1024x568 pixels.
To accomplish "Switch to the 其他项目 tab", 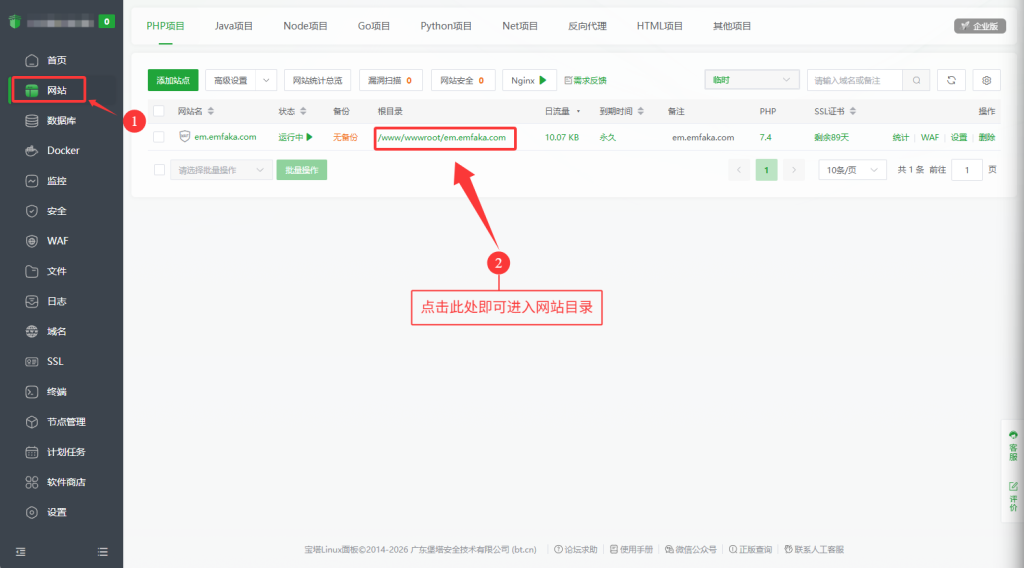I will (x=731, y=26).
